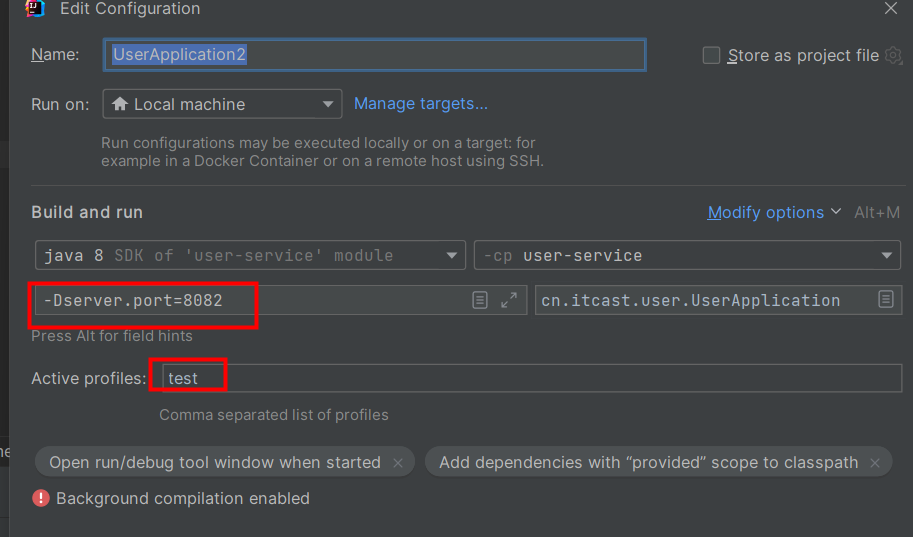Click the VM options field with -Dserver.port=8082
913x537 pixels.
tap(250, 300)
